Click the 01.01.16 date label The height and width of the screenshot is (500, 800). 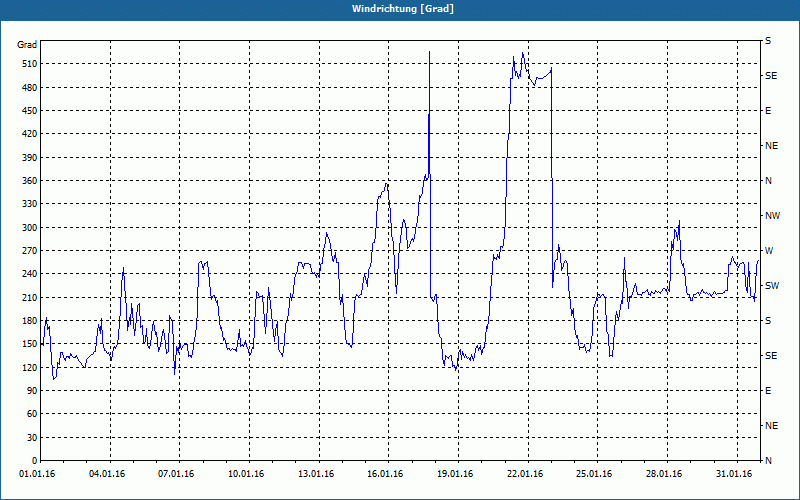(x=37, y=474)
